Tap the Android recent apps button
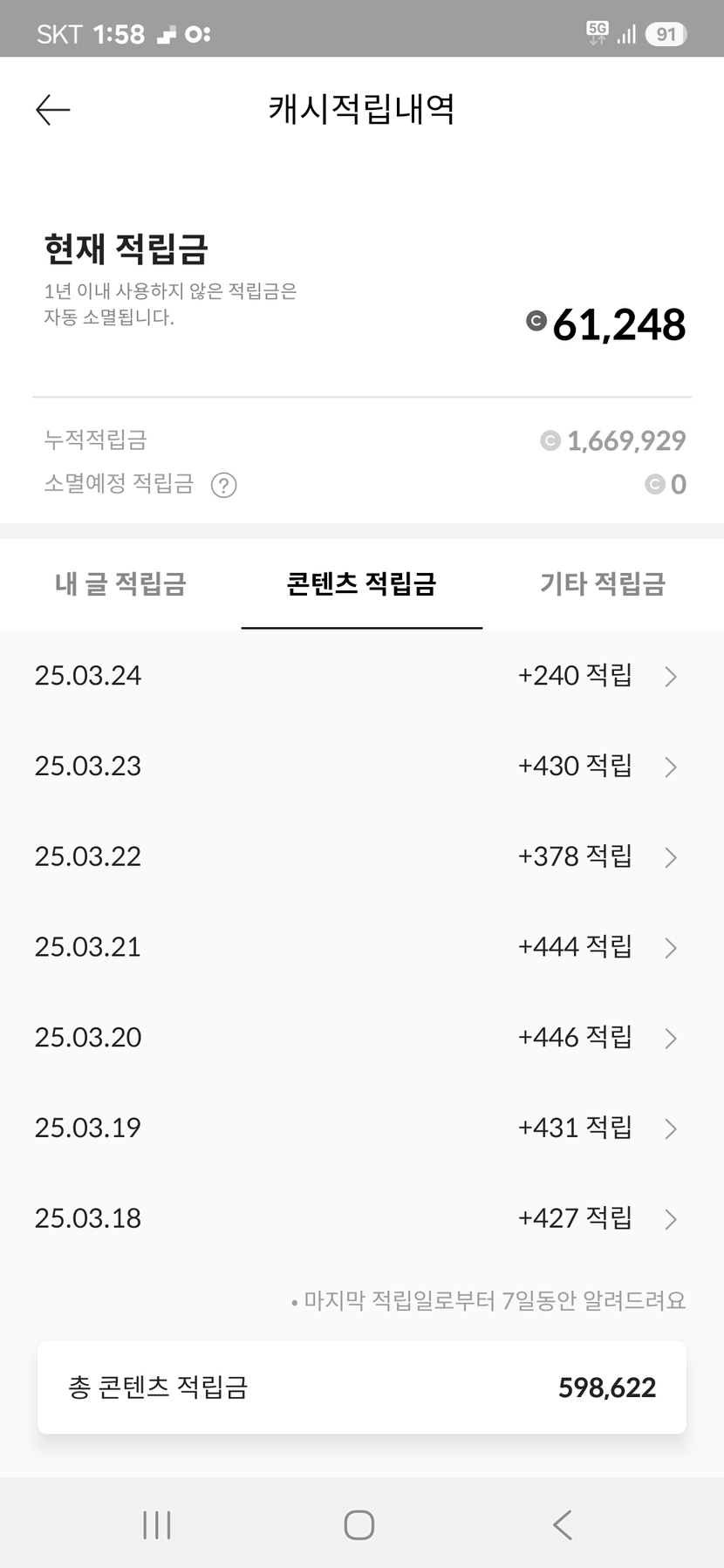 pyautogui.click(x=157, y=1524)
